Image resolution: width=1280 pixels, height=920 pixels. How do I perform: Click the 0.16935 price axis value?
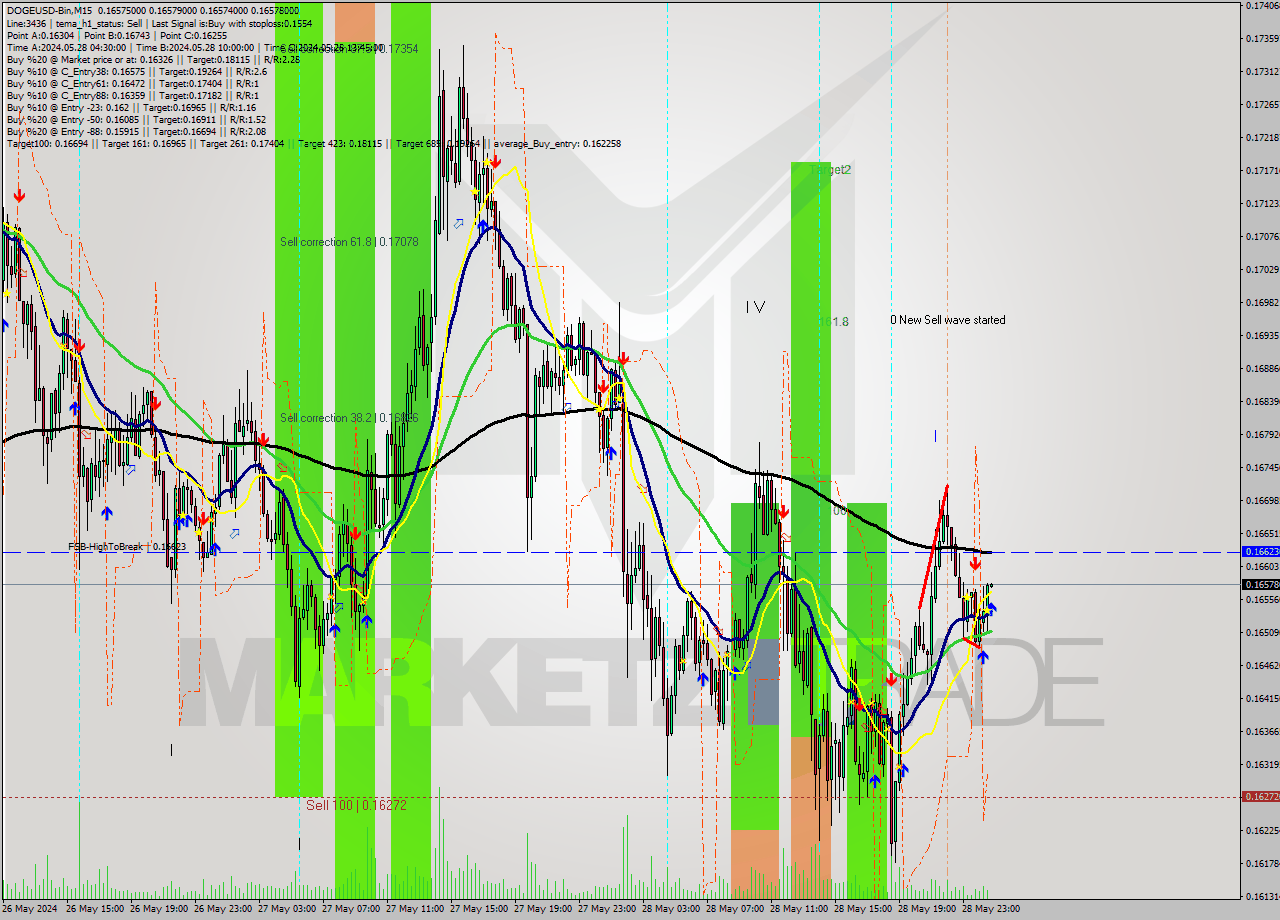pyautogui.click(x=1261, y=336)
